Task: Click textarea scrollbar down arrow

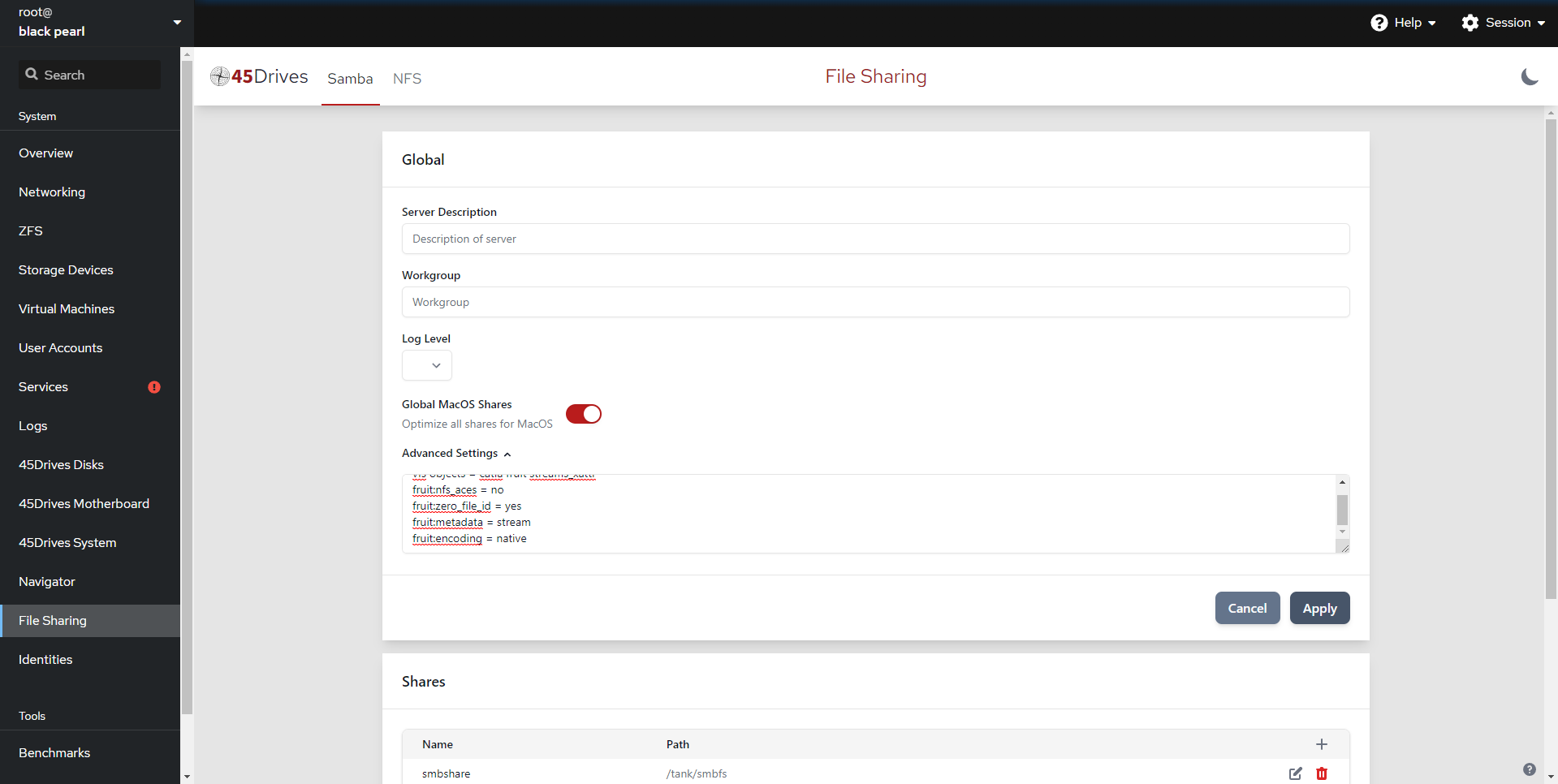Action: [x=1342, y=532]
